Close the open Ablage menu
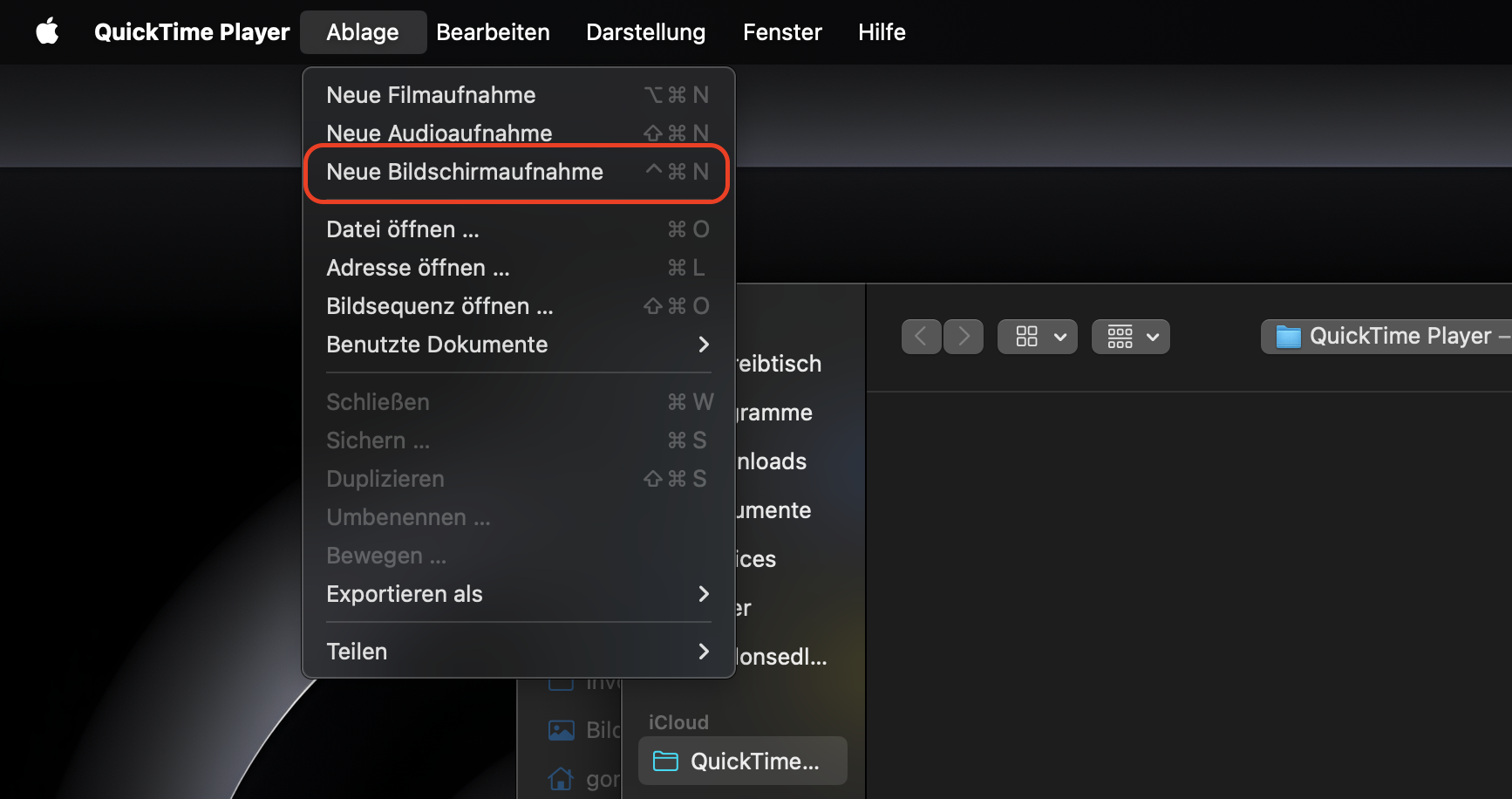 coord(363,32)
